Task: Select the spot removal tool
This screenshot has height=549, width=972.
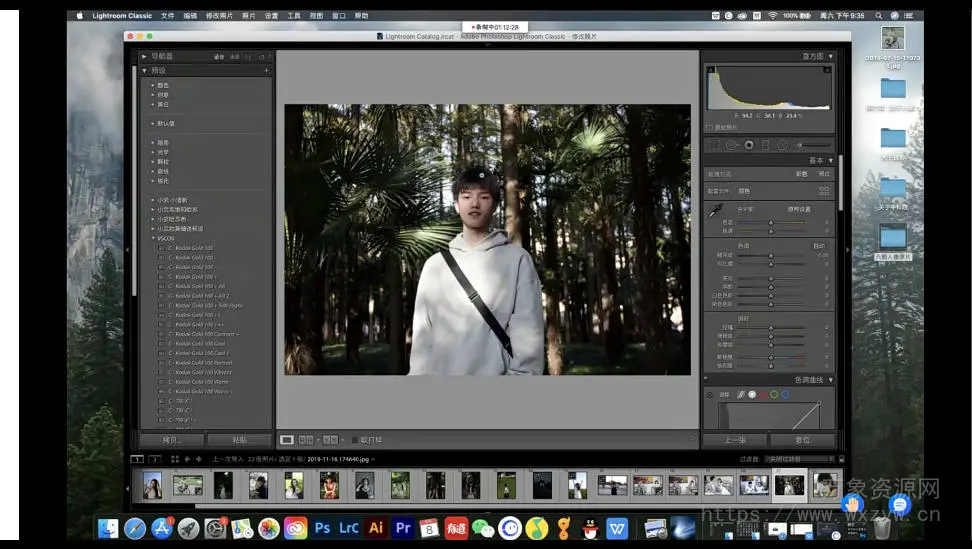Action: (731, 145)
